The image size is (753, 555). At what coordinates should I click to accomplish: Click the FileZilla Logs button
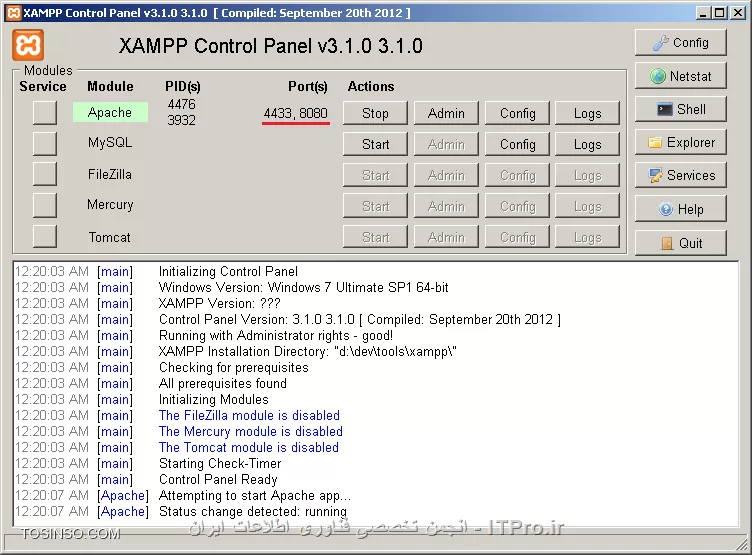[587, 175]
